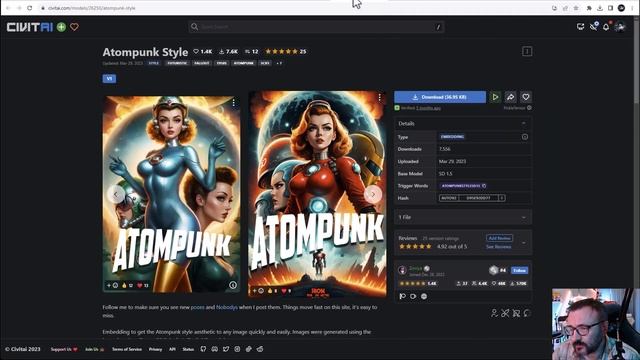
Task: Click the ATOMPUNK tag chip
Action: (x=244, y=63)
